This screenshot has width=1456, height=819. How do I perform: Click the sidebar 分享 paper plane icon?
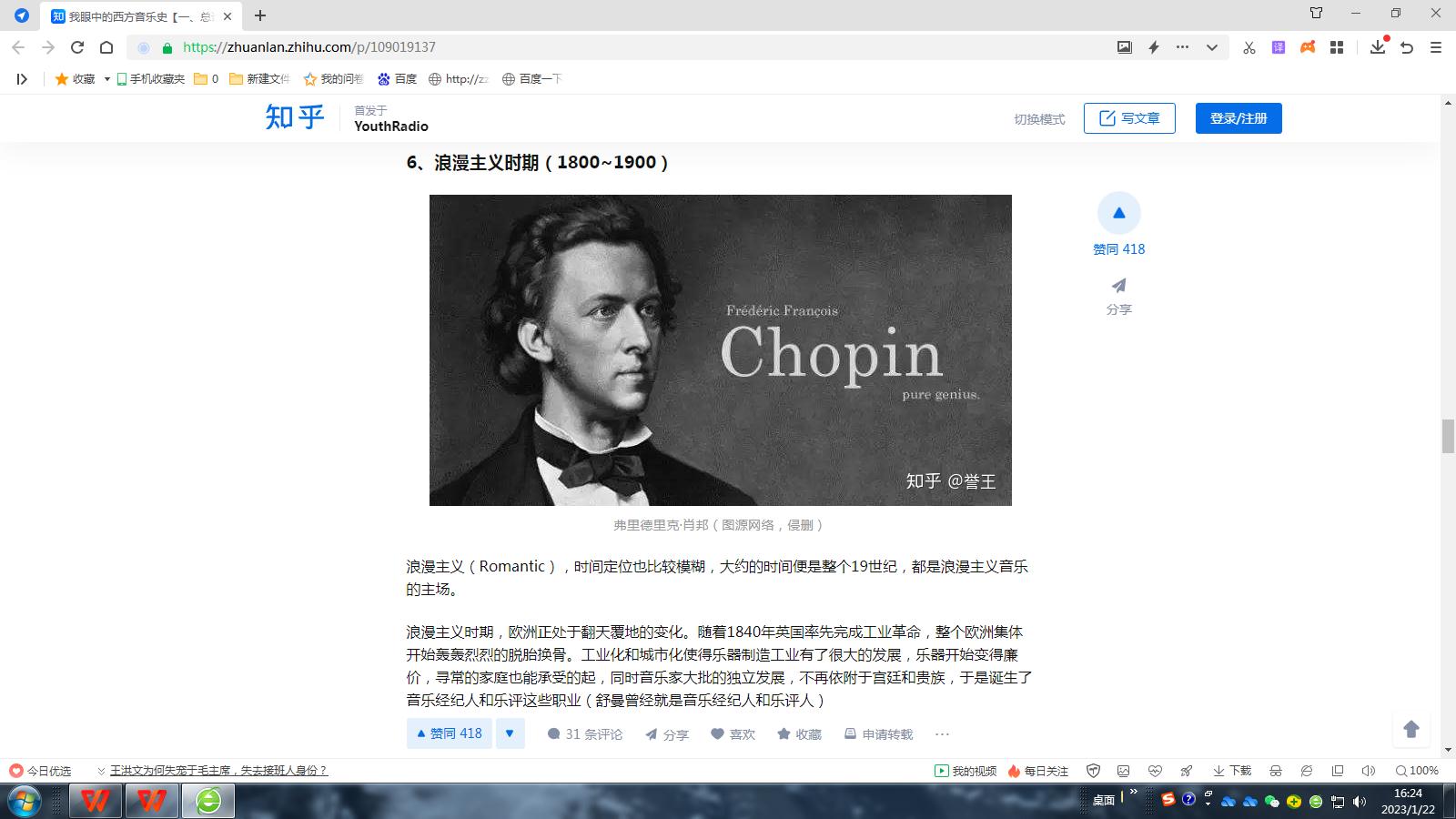1118,286
